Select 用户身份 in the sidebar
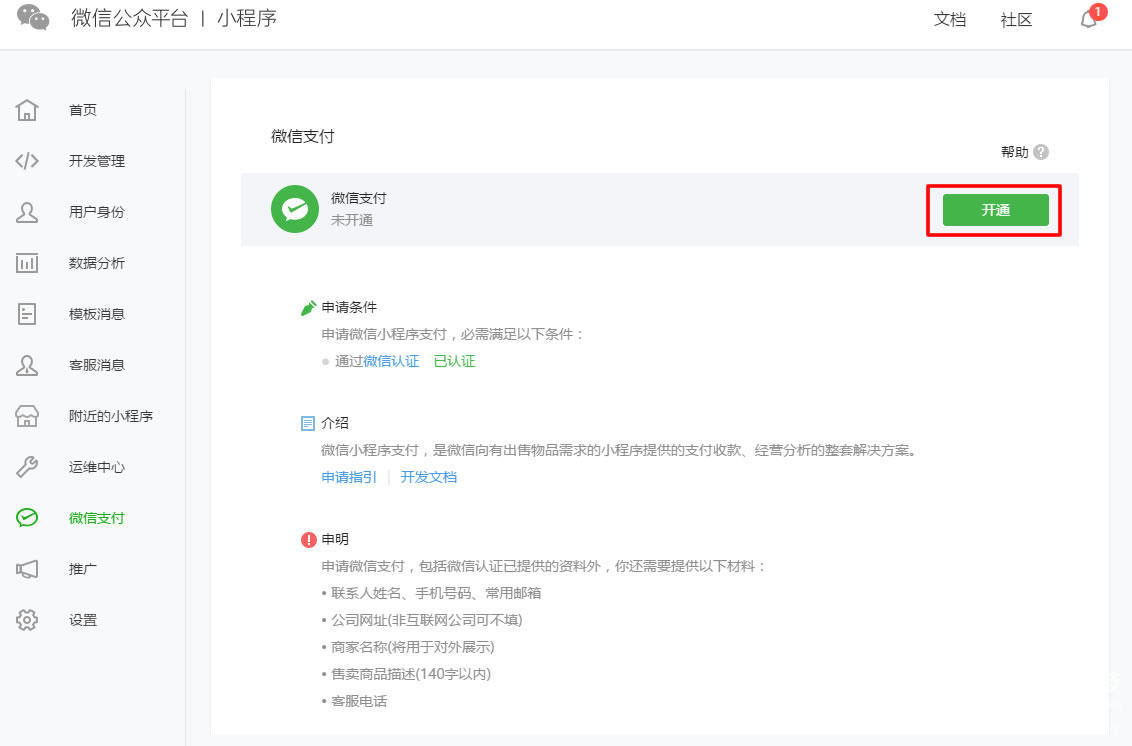 coord(96,212)
